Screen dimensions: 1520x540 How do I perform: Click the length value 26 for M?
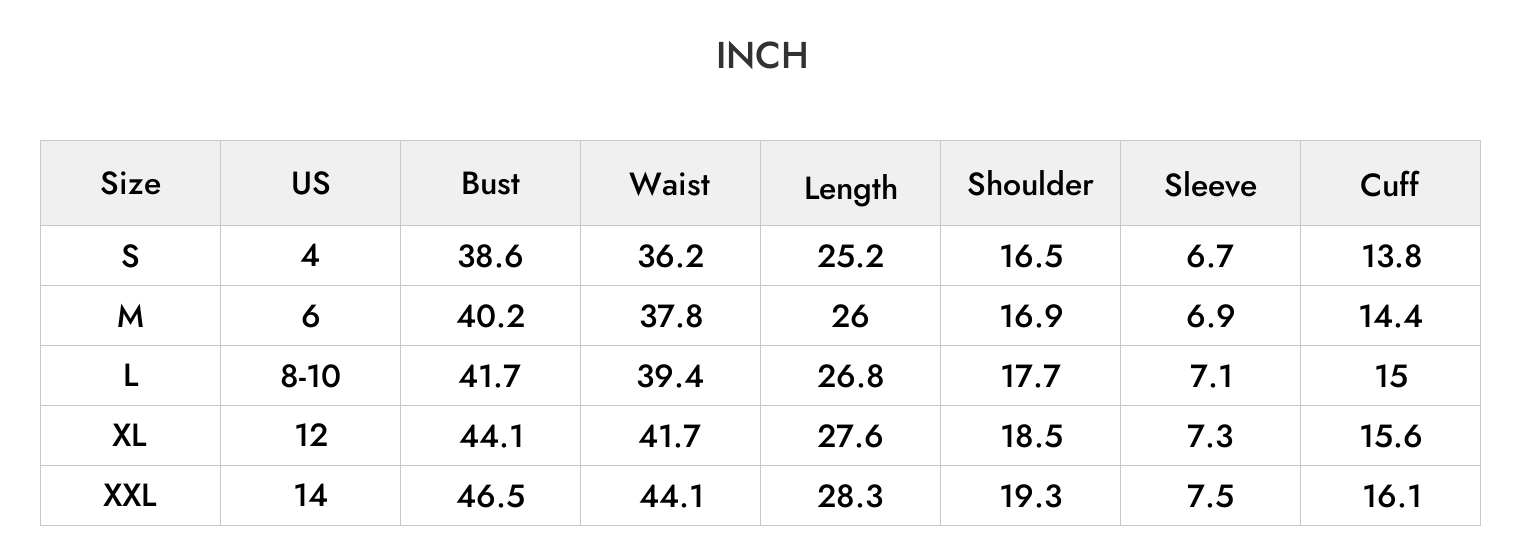(x=850, y=316)
